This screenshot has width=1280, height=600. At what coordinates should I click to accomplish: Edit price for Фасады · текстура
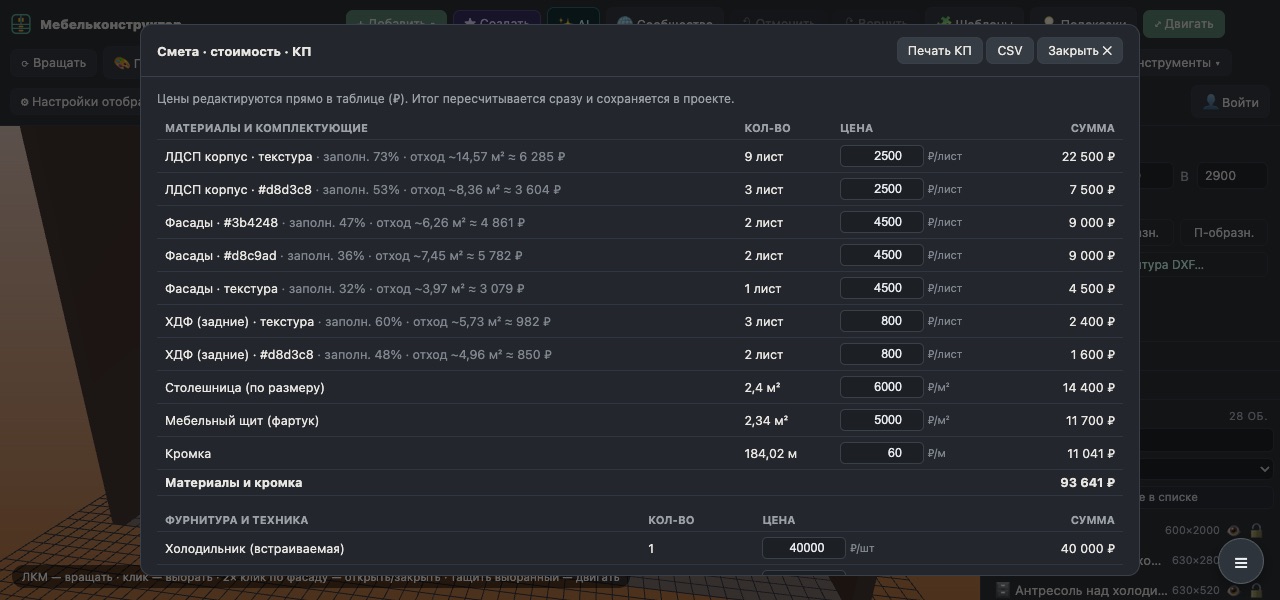(881, 288)
